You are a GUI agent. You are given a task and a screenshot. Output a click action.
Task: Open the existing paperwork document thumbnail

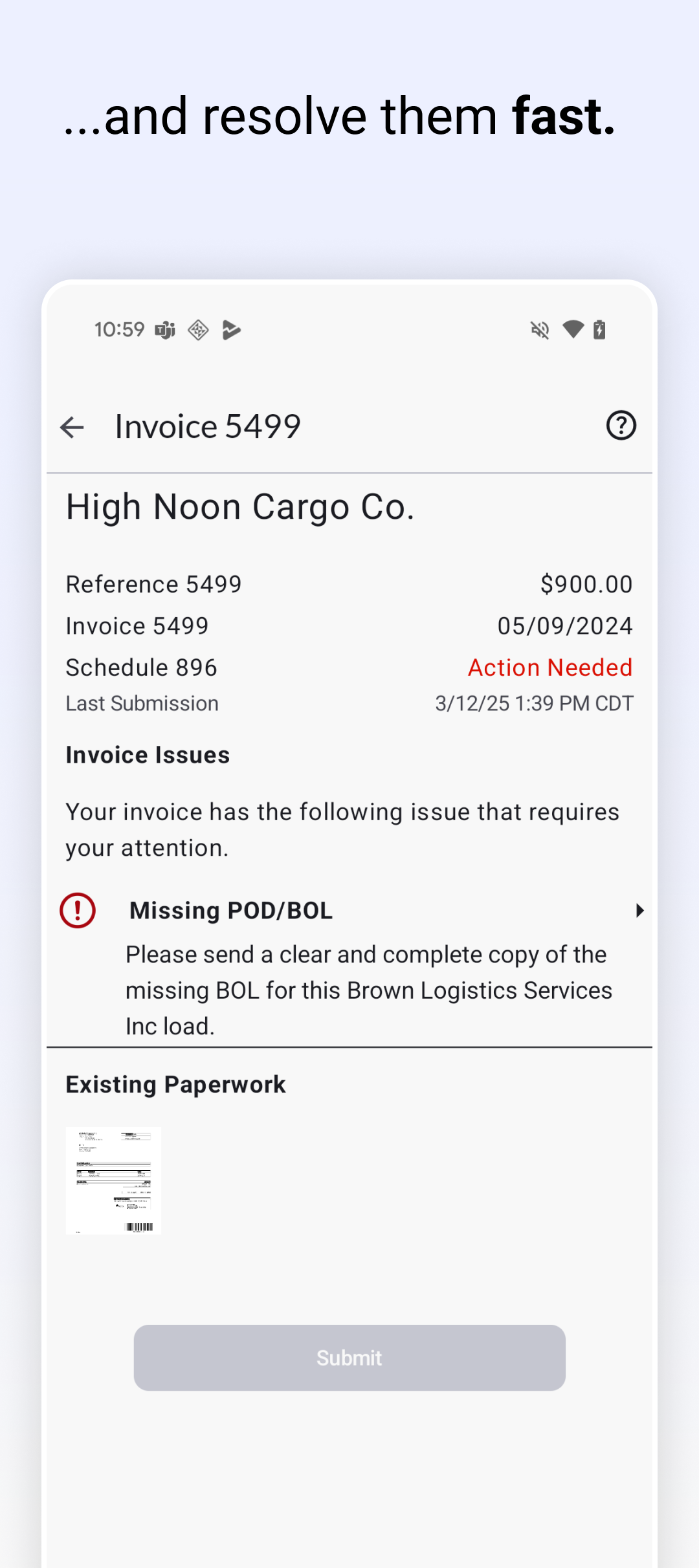(x=114, y=1181)
